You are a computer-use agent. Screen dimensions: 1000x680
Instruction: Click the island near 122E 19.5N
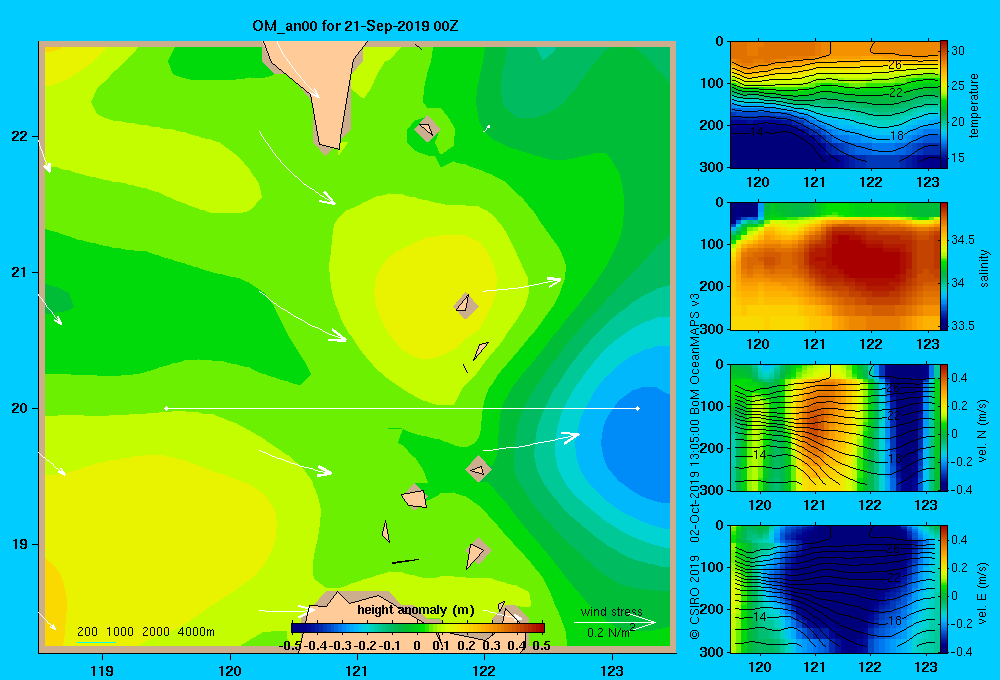tap(478, 469)
